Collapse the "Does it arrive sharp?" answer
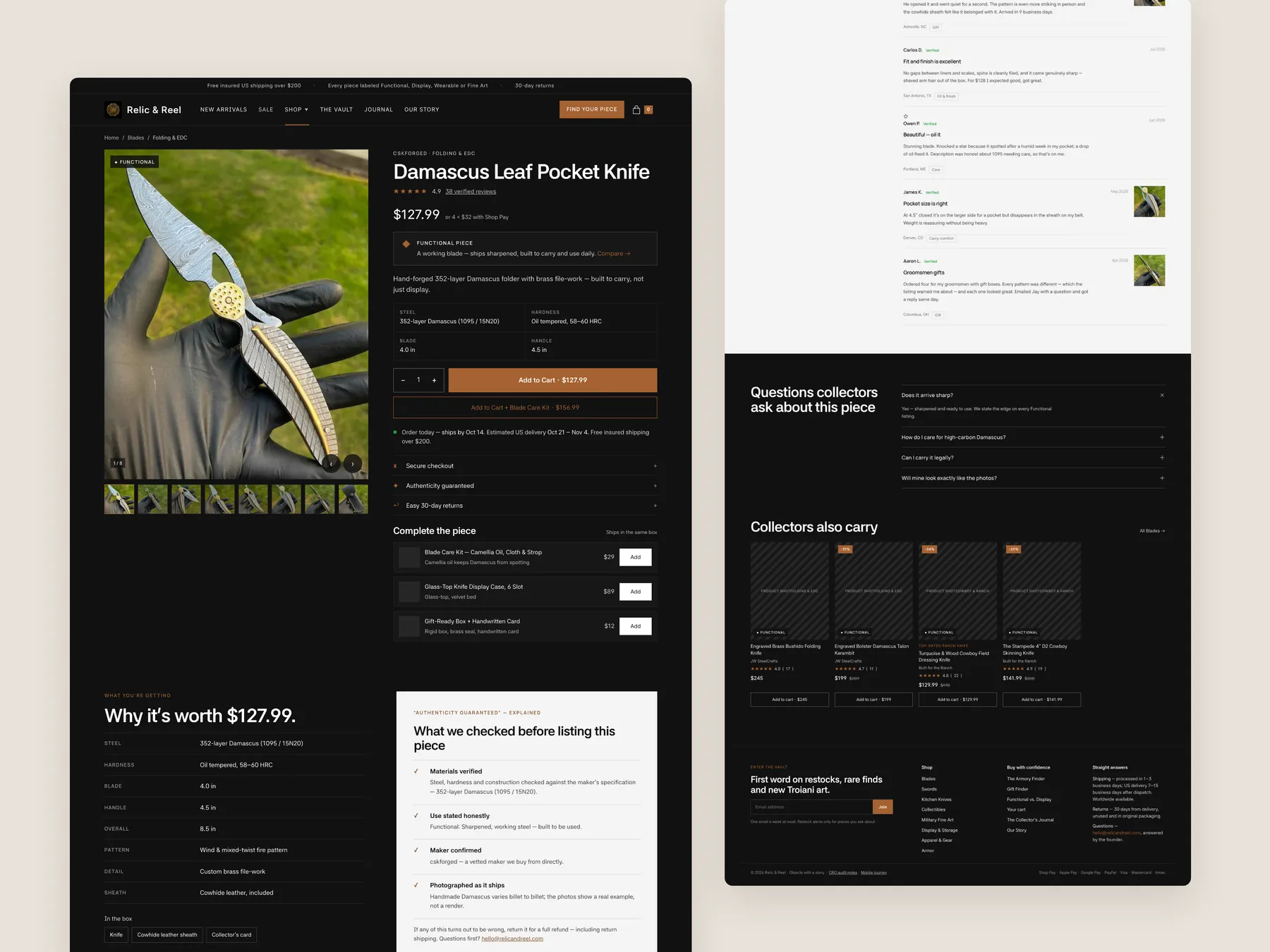 [1162, 395]
